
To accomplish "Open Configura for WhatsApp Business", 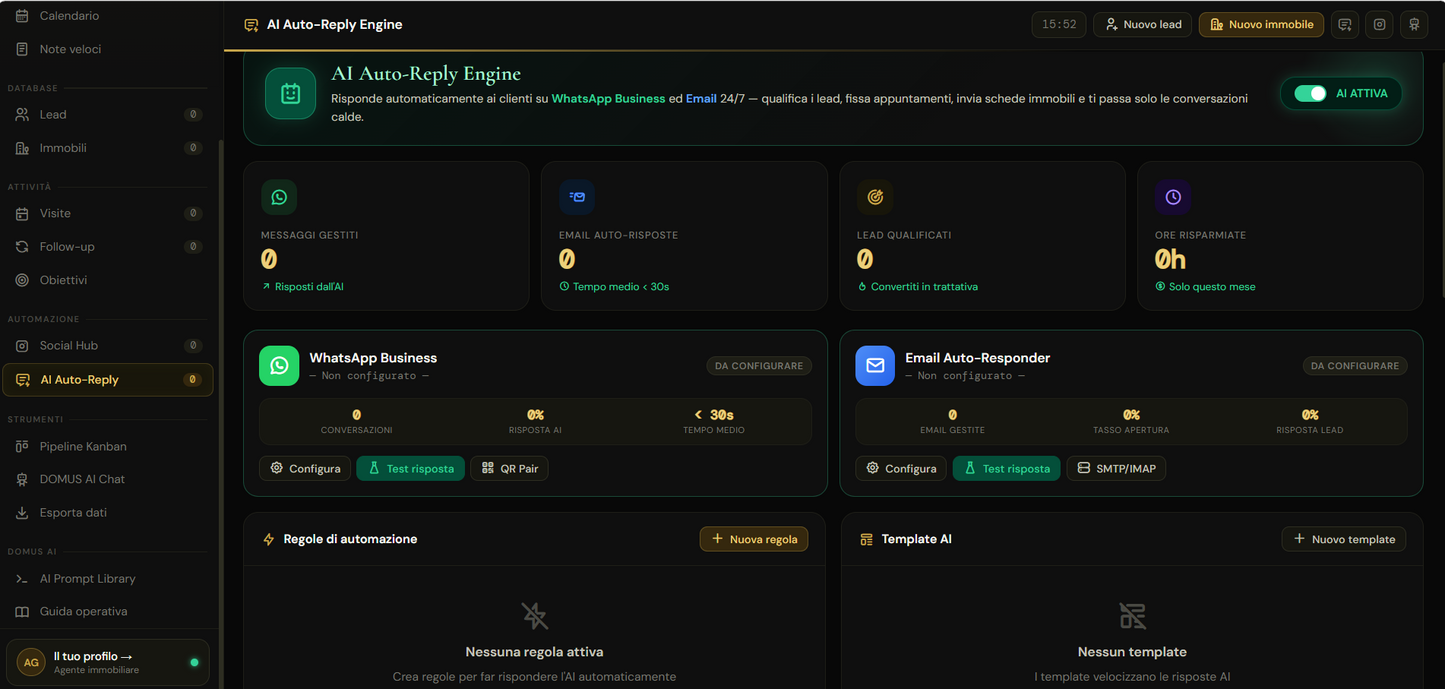I will [305, 468].
